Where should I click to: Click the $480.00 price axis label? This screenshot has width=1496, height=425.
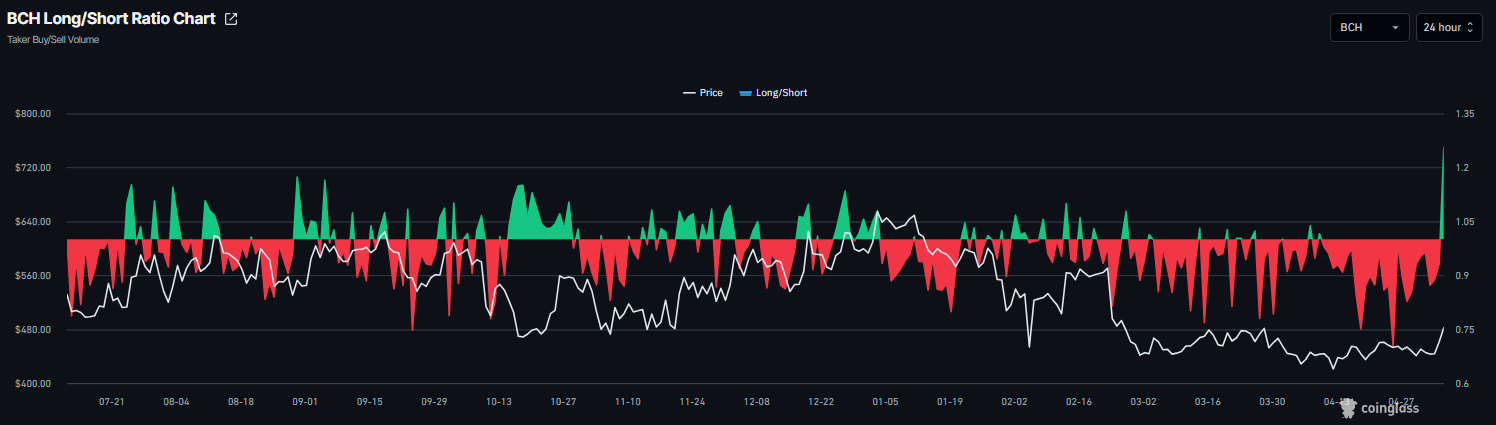(x=33, y=330)
